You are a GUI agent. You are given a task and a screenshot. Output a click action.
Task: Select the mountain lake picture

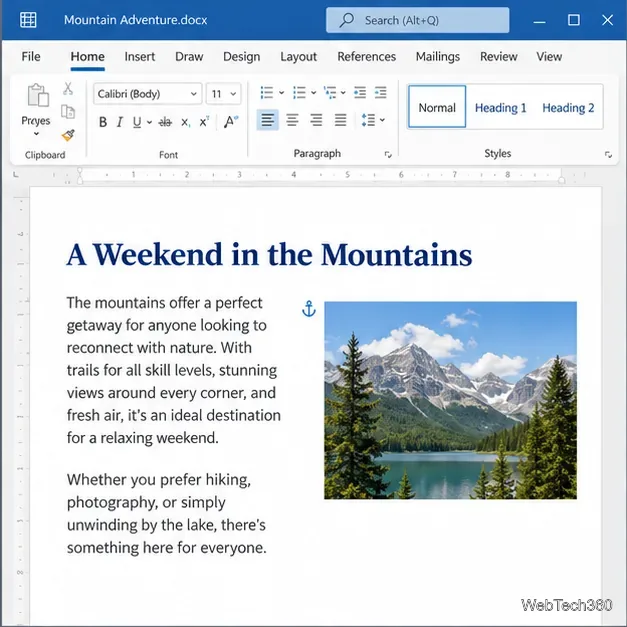pos(450,400)
